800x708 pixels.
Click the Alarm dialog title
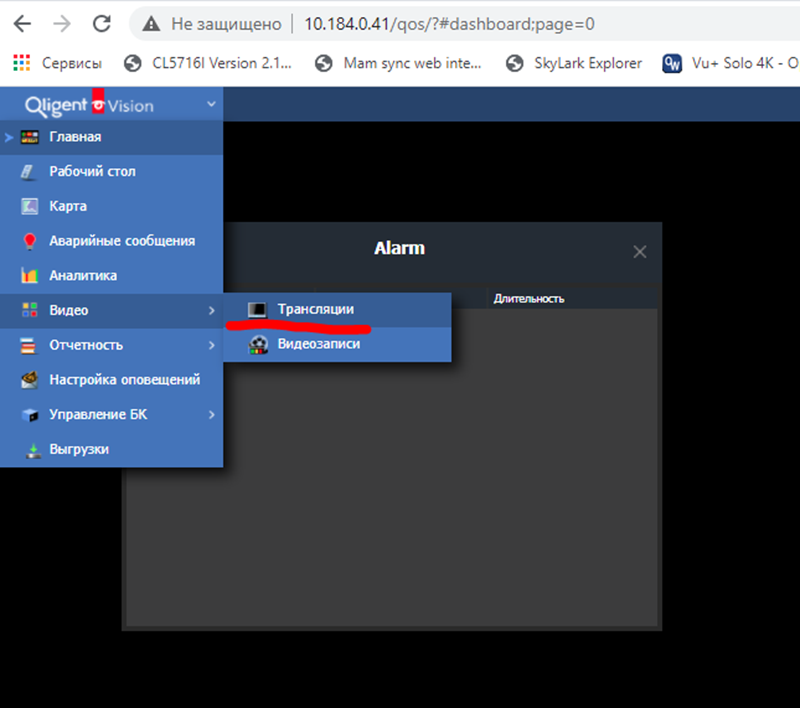399,248
